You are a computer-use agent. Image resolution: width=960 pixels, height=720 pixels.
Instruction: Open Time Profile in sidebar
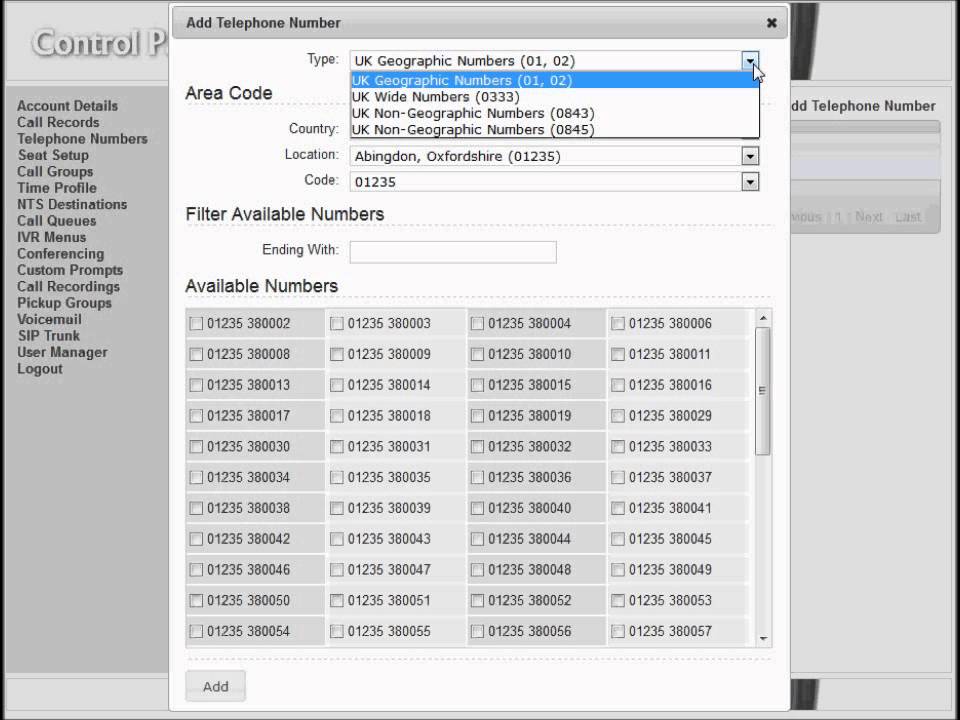[57, 189]
